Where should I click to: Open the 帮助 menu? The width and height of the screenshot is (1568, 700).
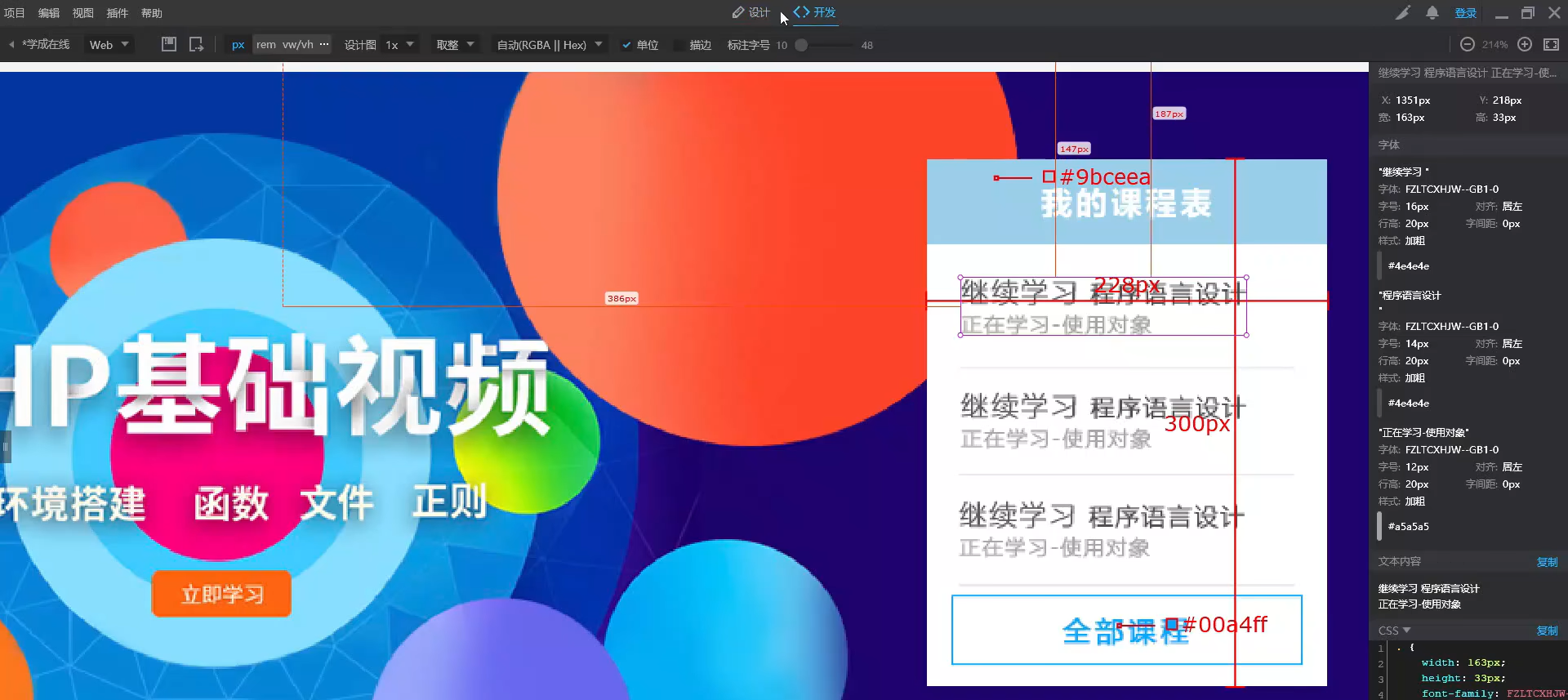[x=152, y=13]
